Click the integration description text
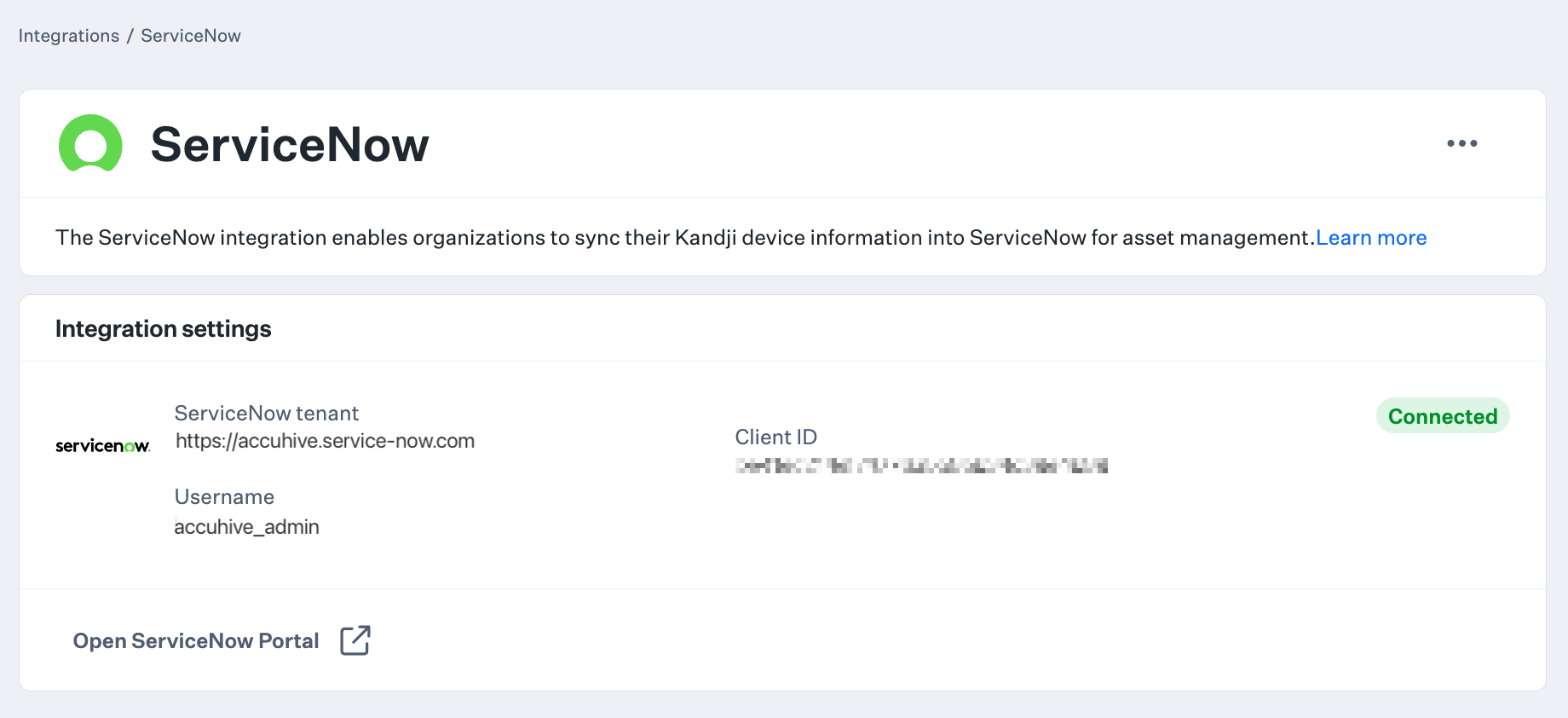 coord(682,238)
